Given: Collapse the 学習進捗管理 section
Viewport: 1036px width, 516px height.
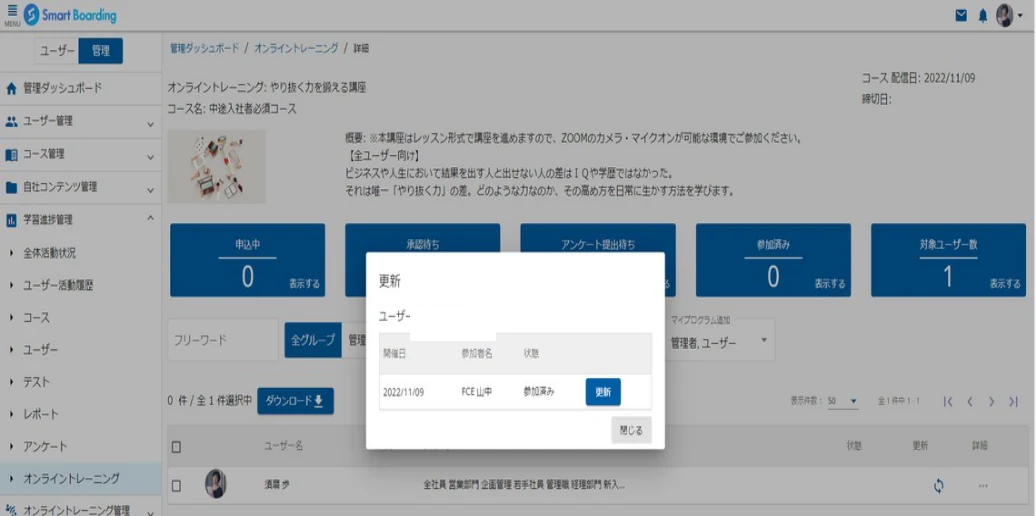Looking at the screenshot, I should (151, 218).
